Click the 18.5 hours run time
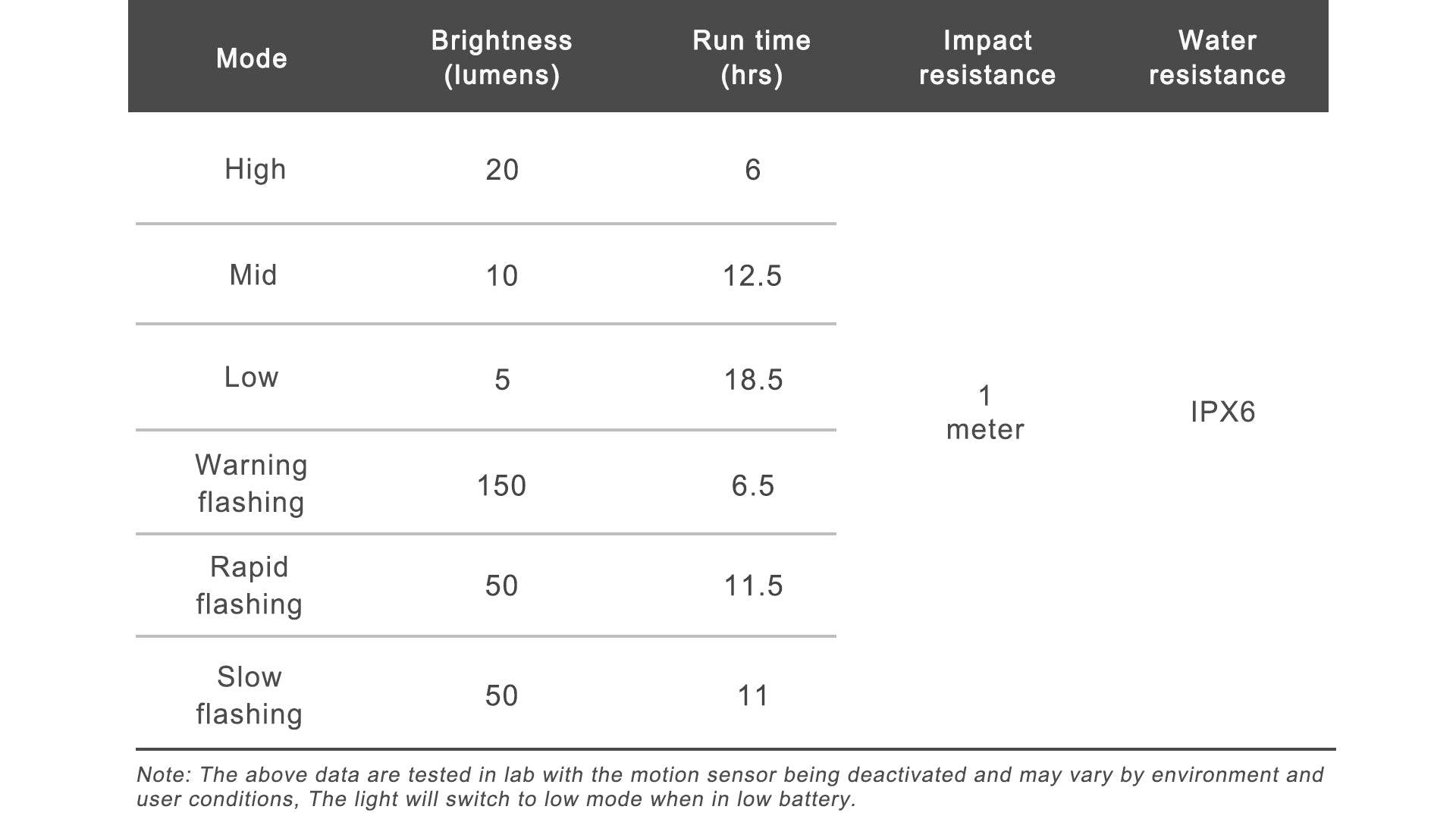 753,379
